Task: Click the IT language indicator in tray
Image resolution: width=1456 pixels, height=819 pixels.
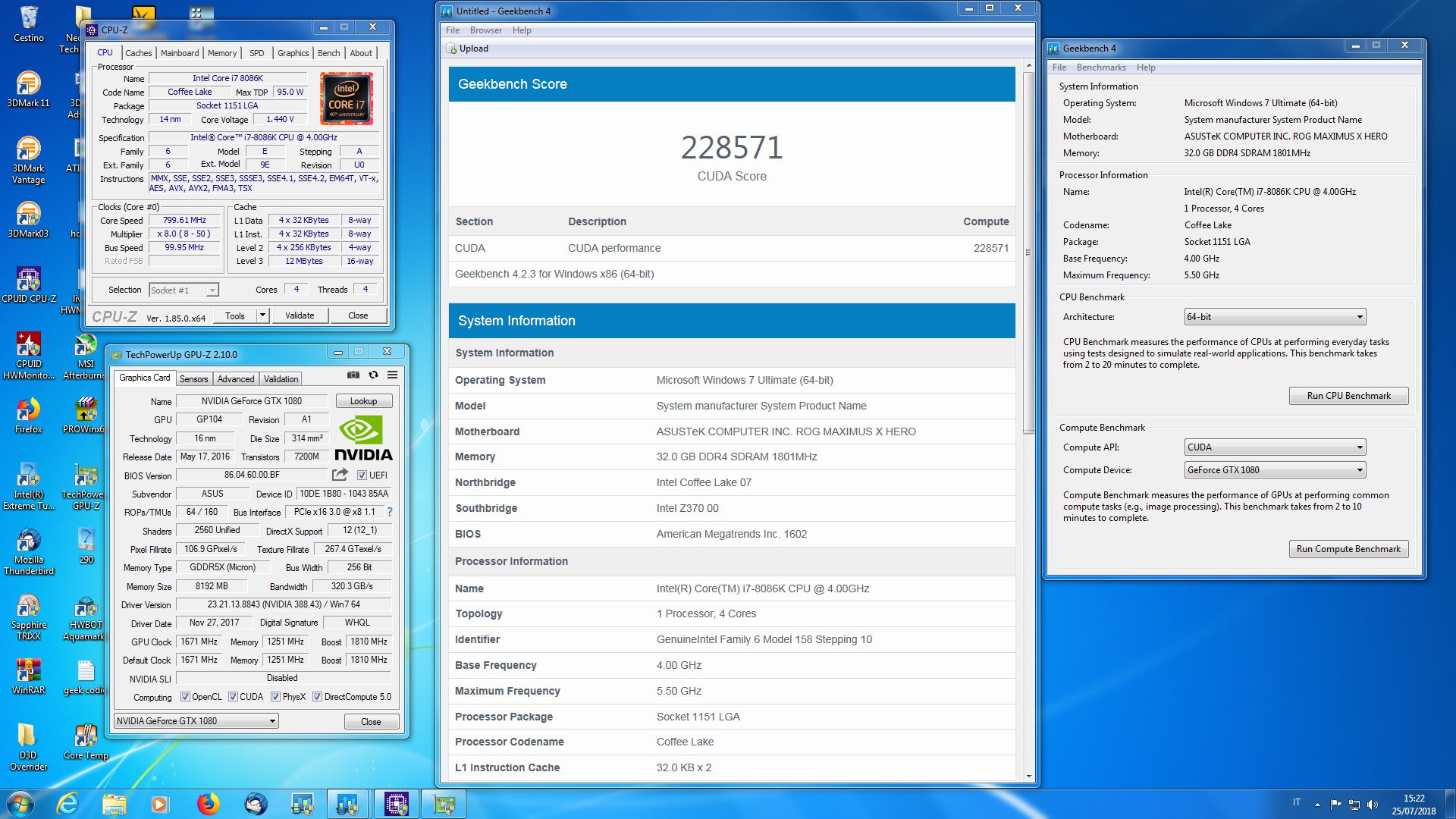Action: (x=1297, y=802)
